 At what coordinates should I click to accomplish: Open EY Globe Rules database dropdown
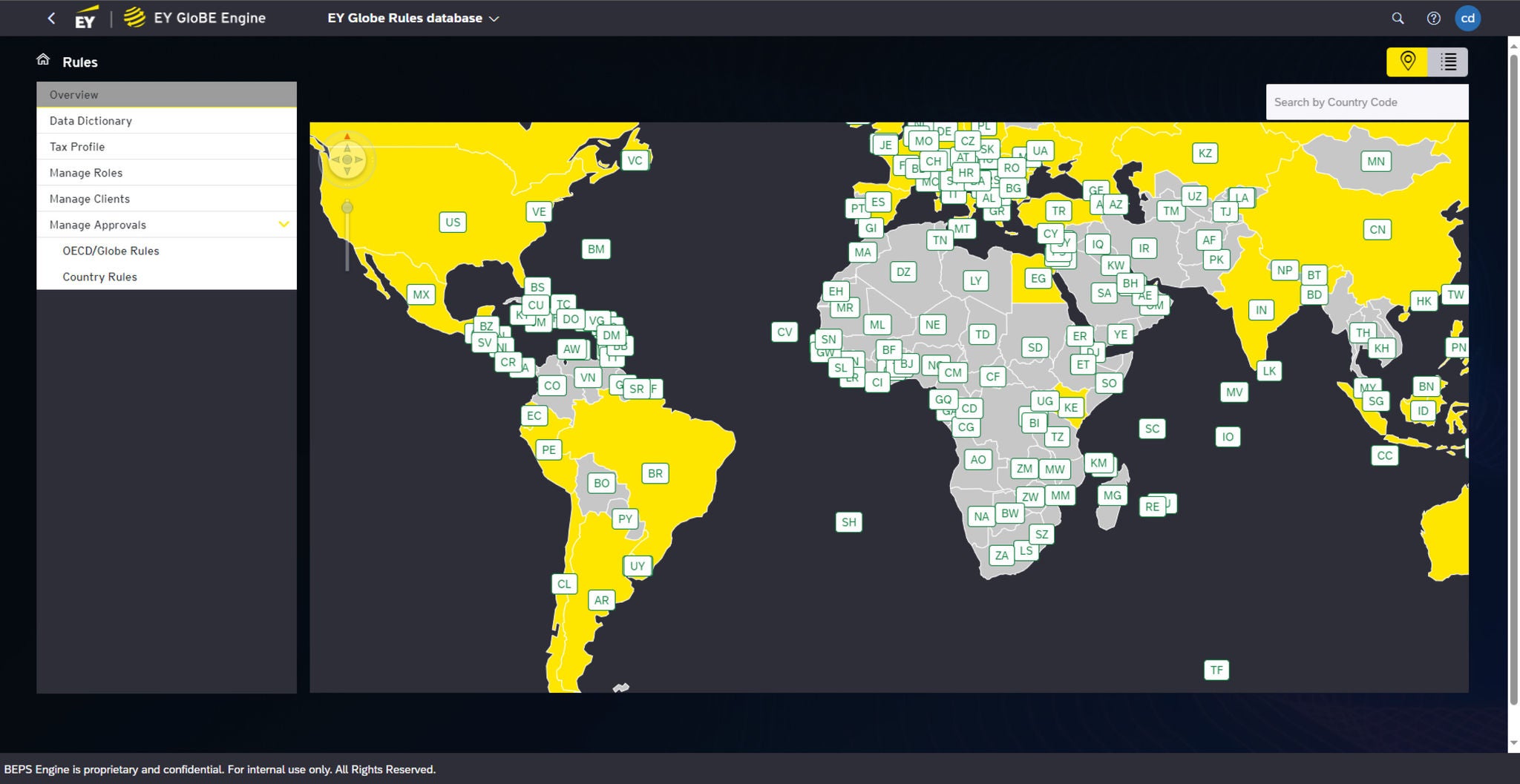pos(413,19)
